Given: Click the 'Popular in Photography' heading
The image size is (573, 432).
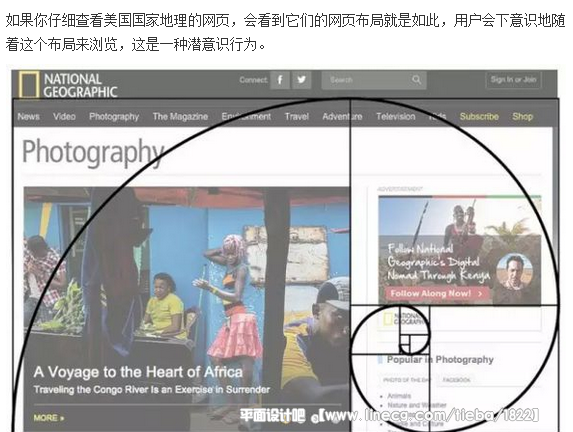Looking at the screenshot, I should click(x=440, y=360).
